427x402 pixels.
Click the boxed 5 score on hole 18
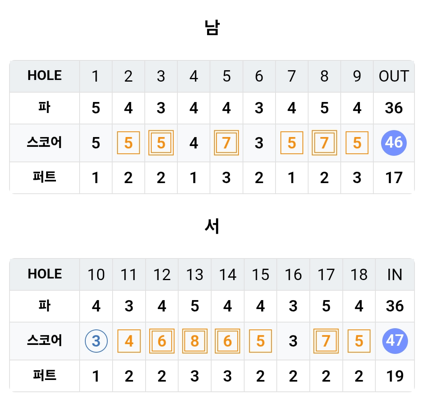359,341
